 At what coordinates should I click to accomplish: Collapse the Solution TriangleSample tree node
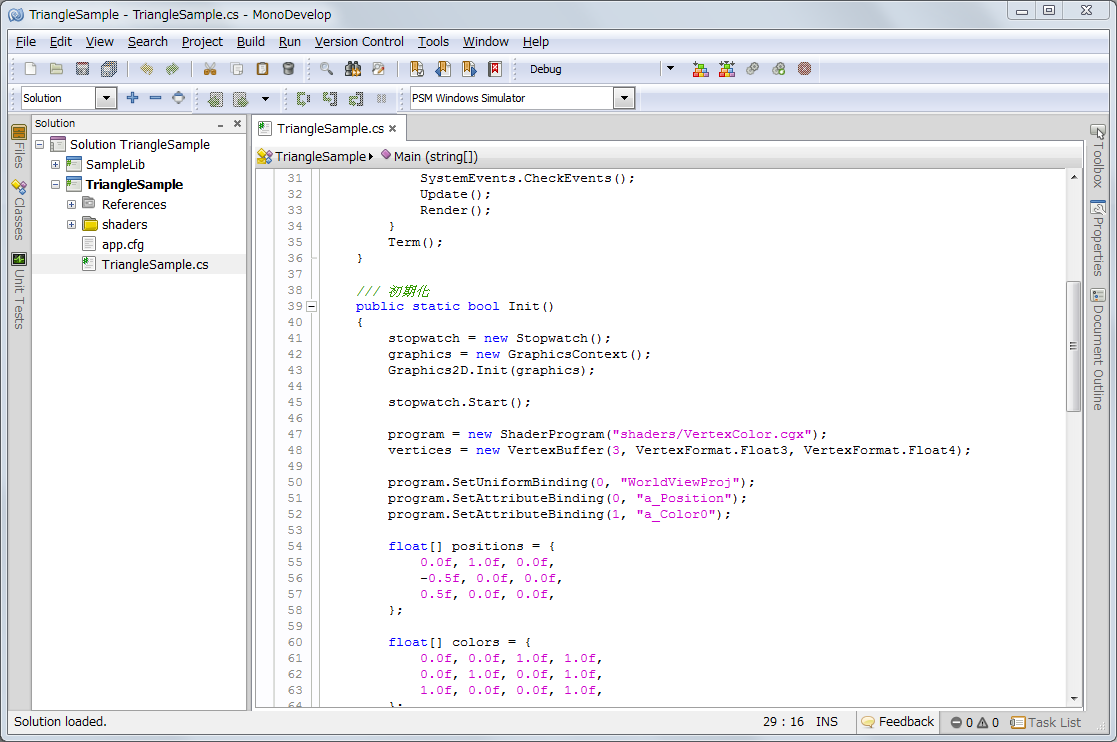pos(39,145)
